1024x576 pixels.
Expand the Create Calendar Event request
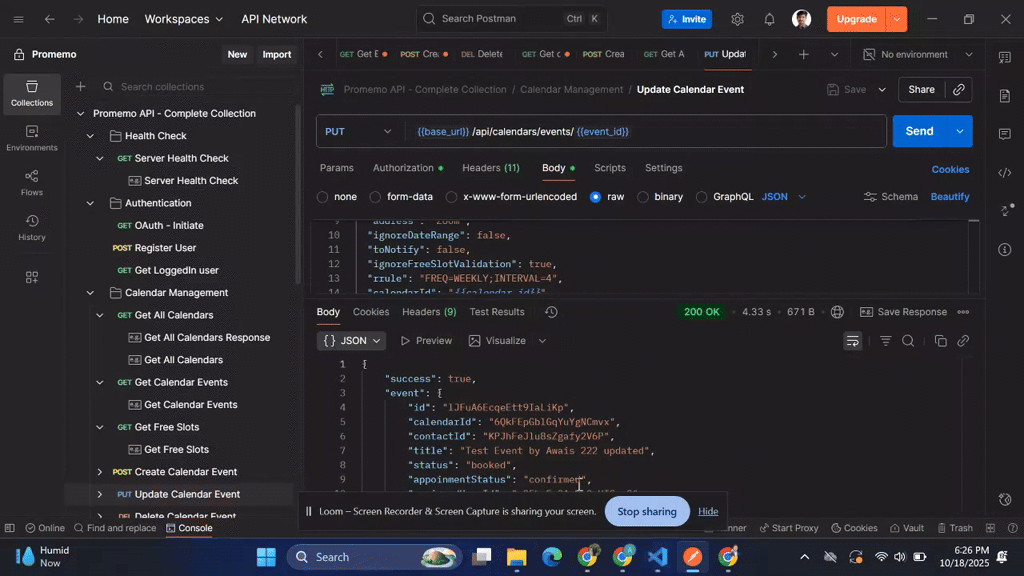(x=99, y=472)
